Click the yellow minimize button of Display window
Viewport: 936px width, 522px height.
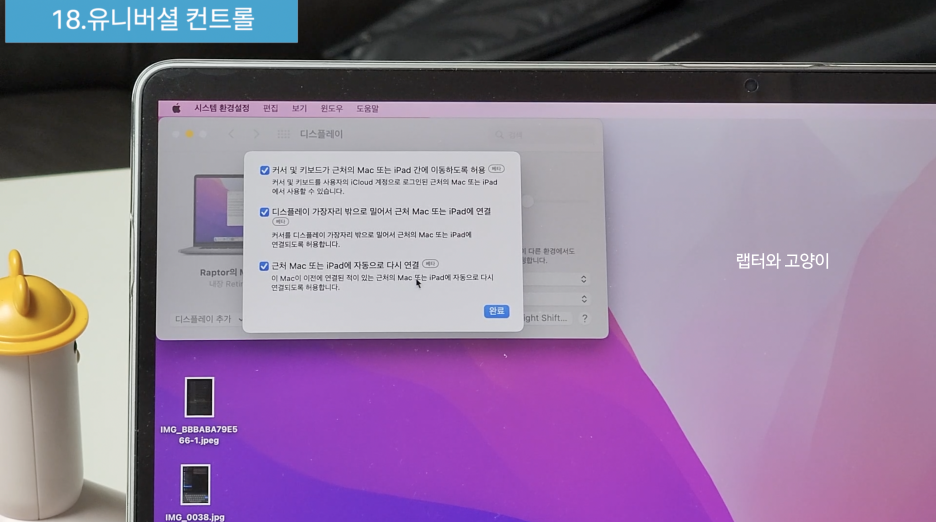(190, 134)
